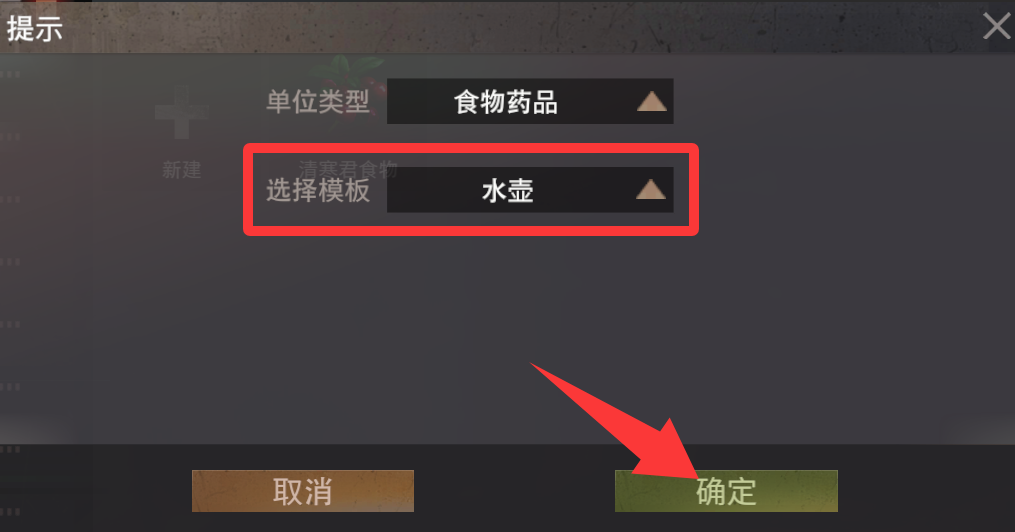
Task: Click the triangle arrow beside 水壶
Action: [651, 190]
